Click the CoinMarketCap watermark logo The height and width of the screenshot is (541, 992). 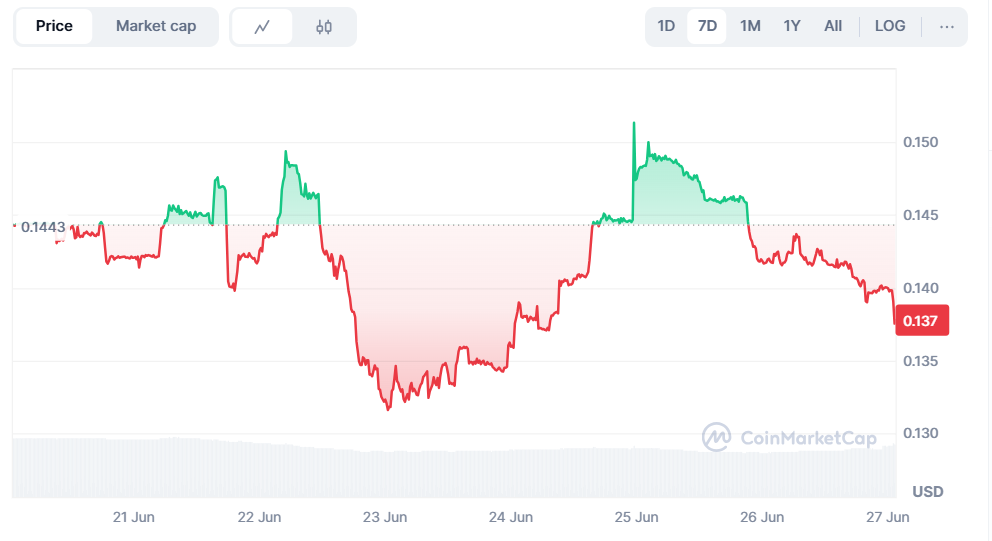789,437
